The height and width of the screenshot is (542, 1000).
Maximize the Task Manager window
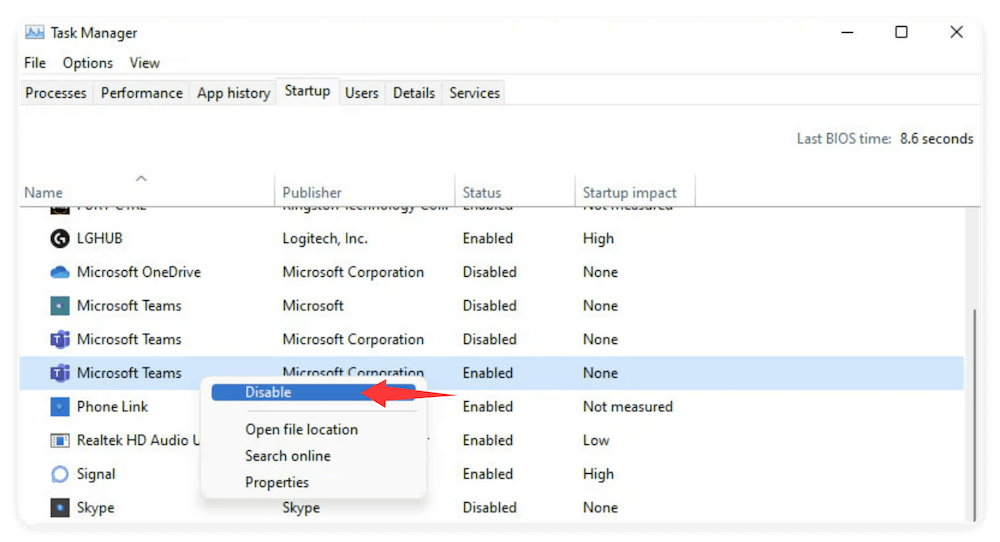[x=901, y=32]
